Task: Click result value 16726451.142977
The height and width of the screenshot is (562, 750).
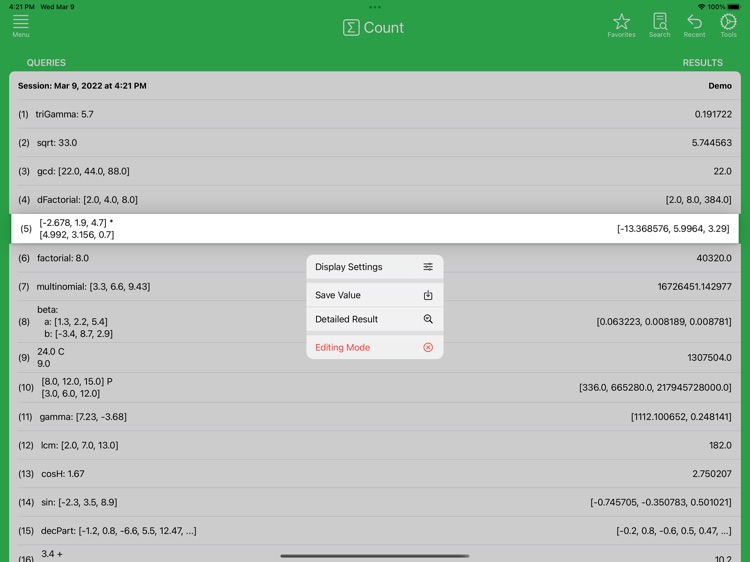Action: (694, 287)
